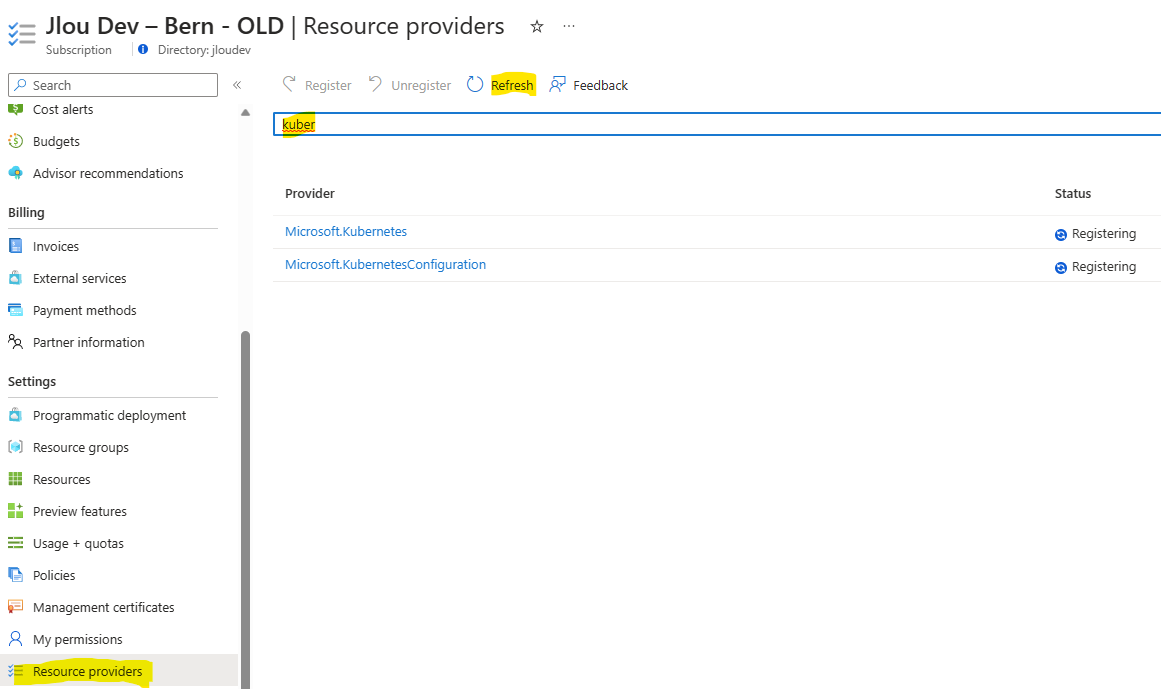Click the My permissions person icon
Viewport: 1161px width, 689px height.
click(16, 638)
